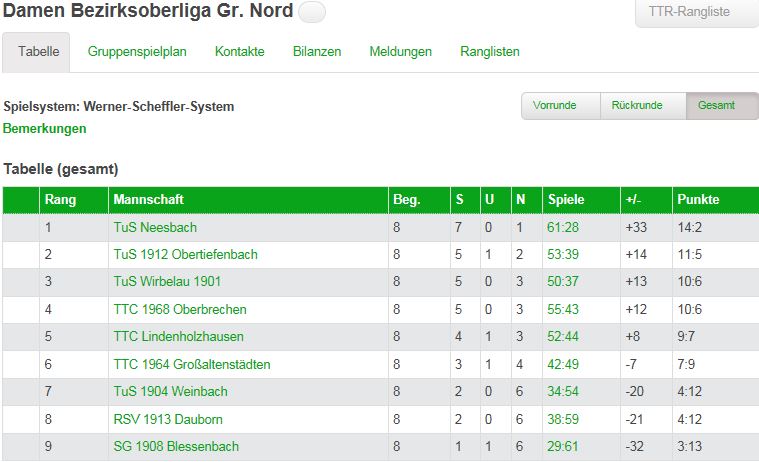Click the round toggle beside the league title
The width and height of the screenshot is (759, 462).
pyautogui.click(x=312, y=12)
